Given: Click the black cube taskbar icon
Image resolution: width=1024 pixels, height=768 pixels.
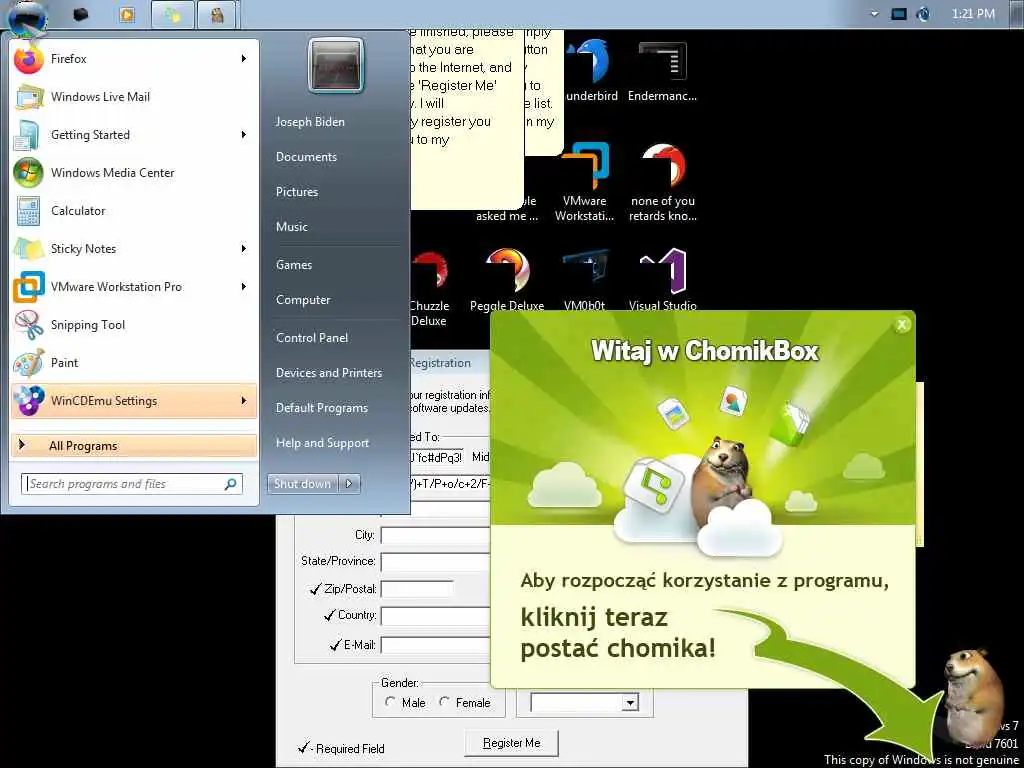Looking at the screenshot, I should pyautogui.click(x=81, y=14).
